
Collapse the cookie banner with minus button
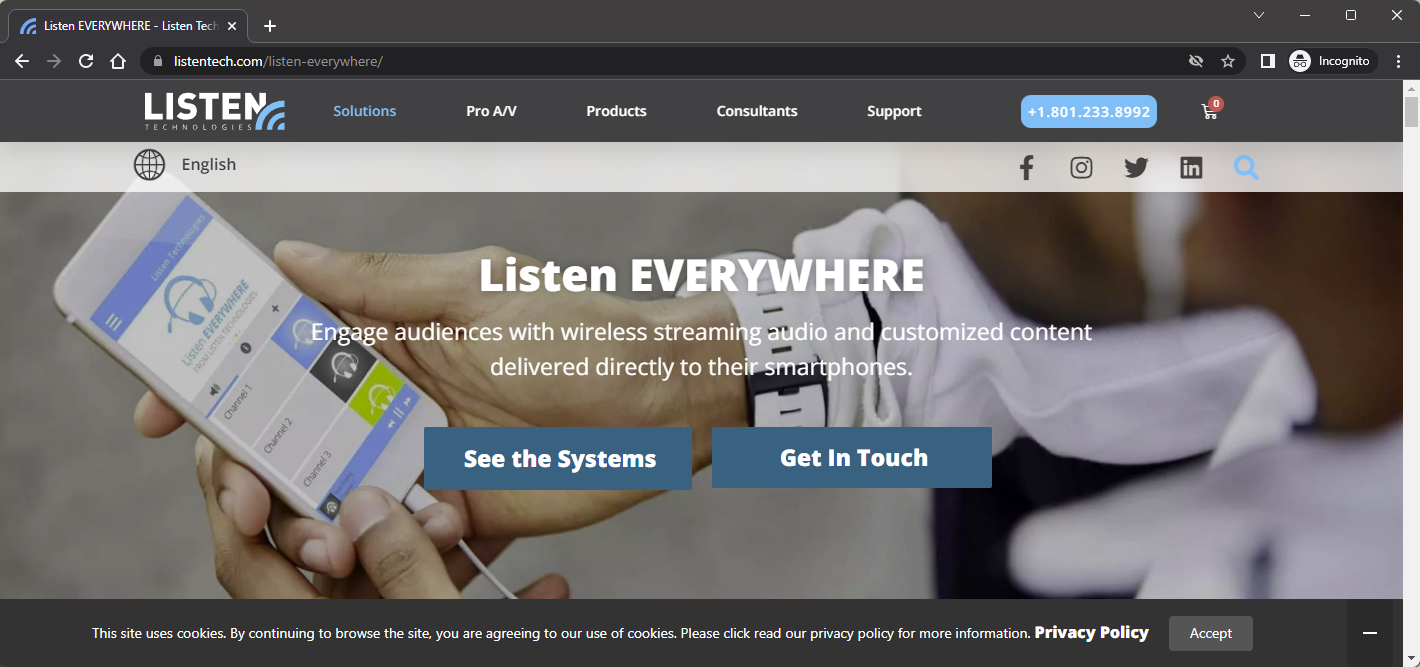point(1370,633)
